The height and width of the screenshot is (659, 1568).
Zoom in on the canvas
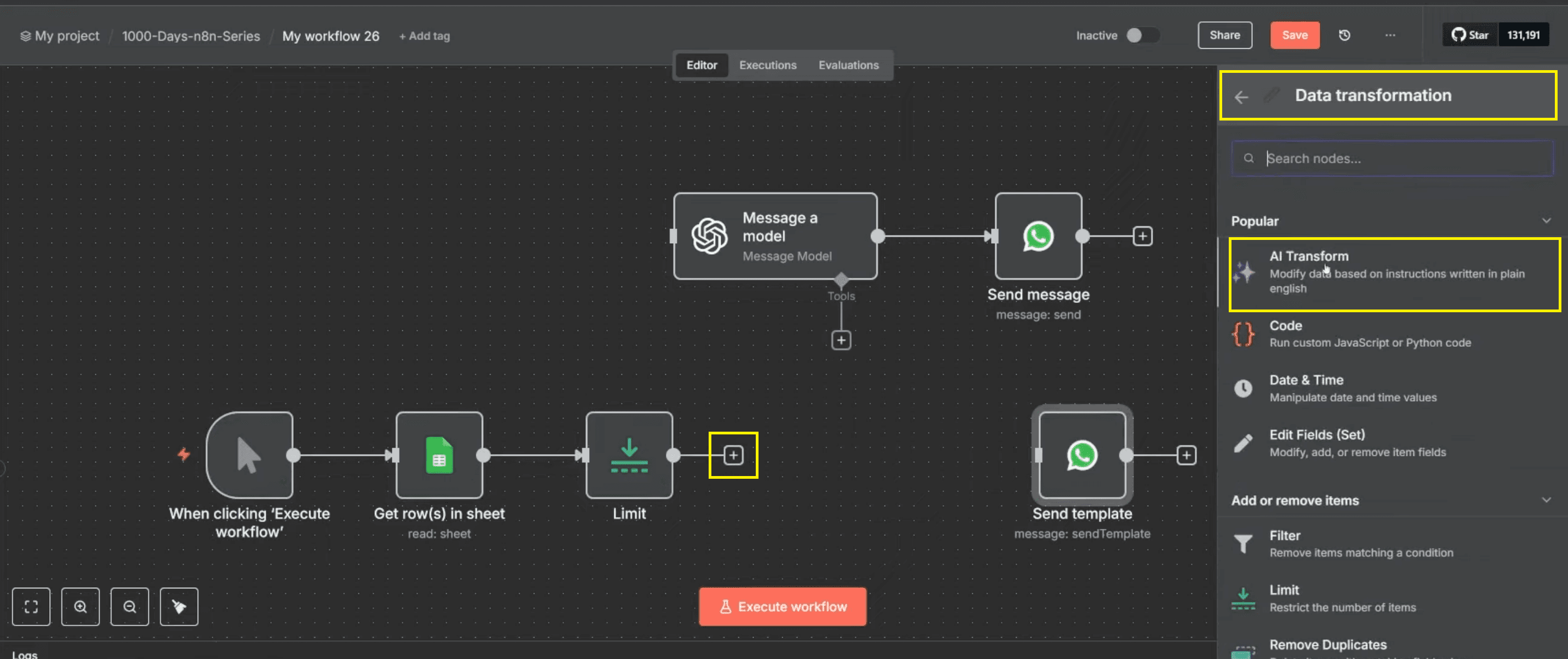click(x=81, y=606)
